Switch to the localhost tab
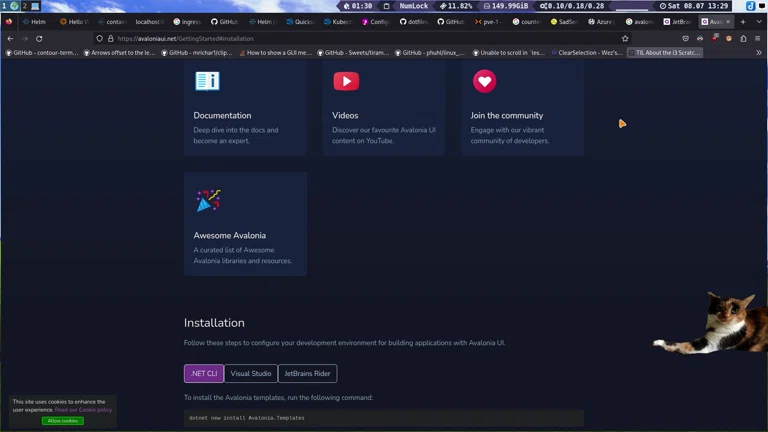 point(149,22)
